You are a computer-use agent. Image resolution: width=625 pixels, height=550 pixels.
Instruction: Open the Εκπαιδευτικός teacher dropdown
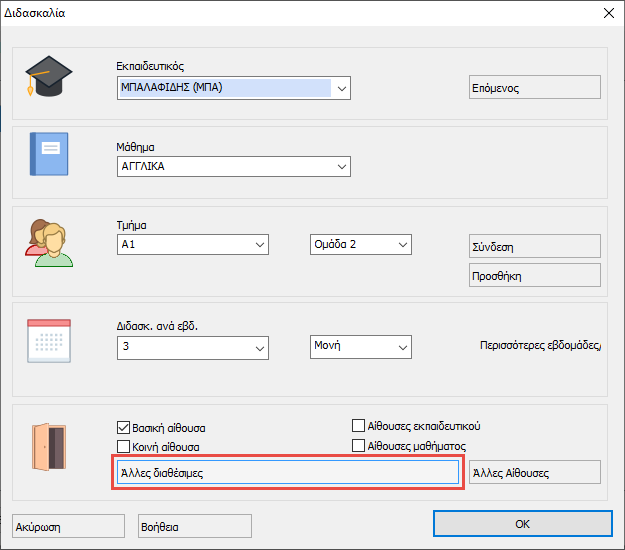click(342, 89)
